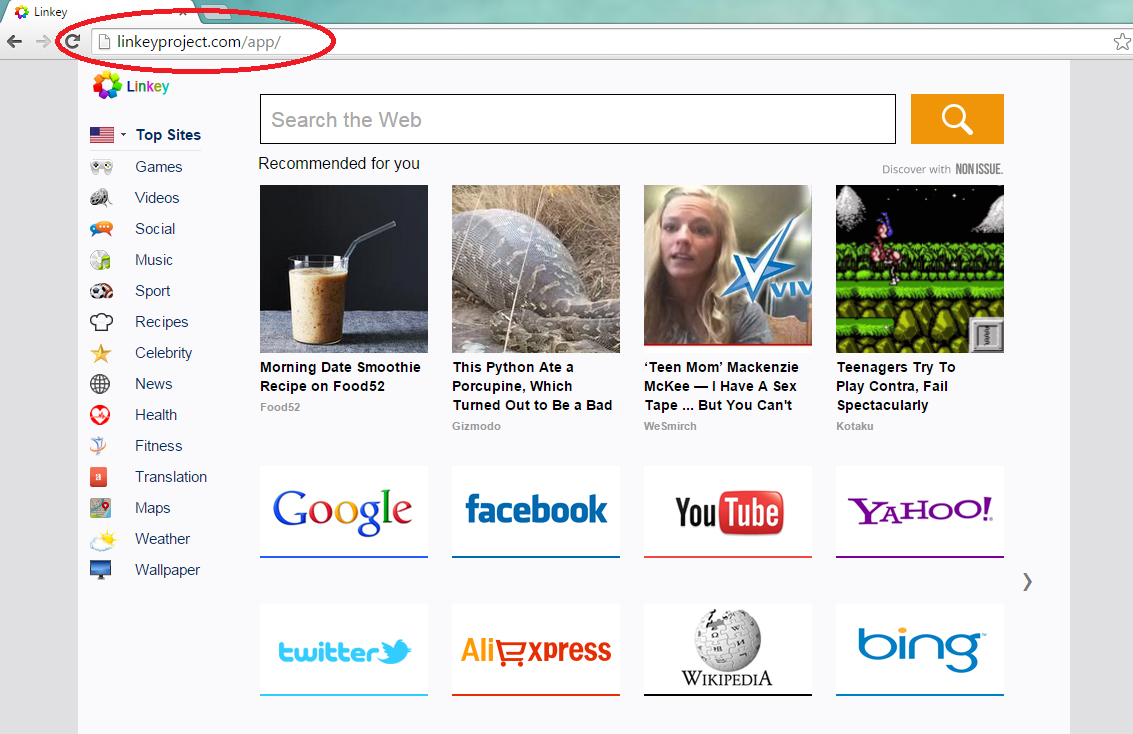Viewport: 1133px width, 734px height.
Task: Open the Health category link
Action: point(156,415)
